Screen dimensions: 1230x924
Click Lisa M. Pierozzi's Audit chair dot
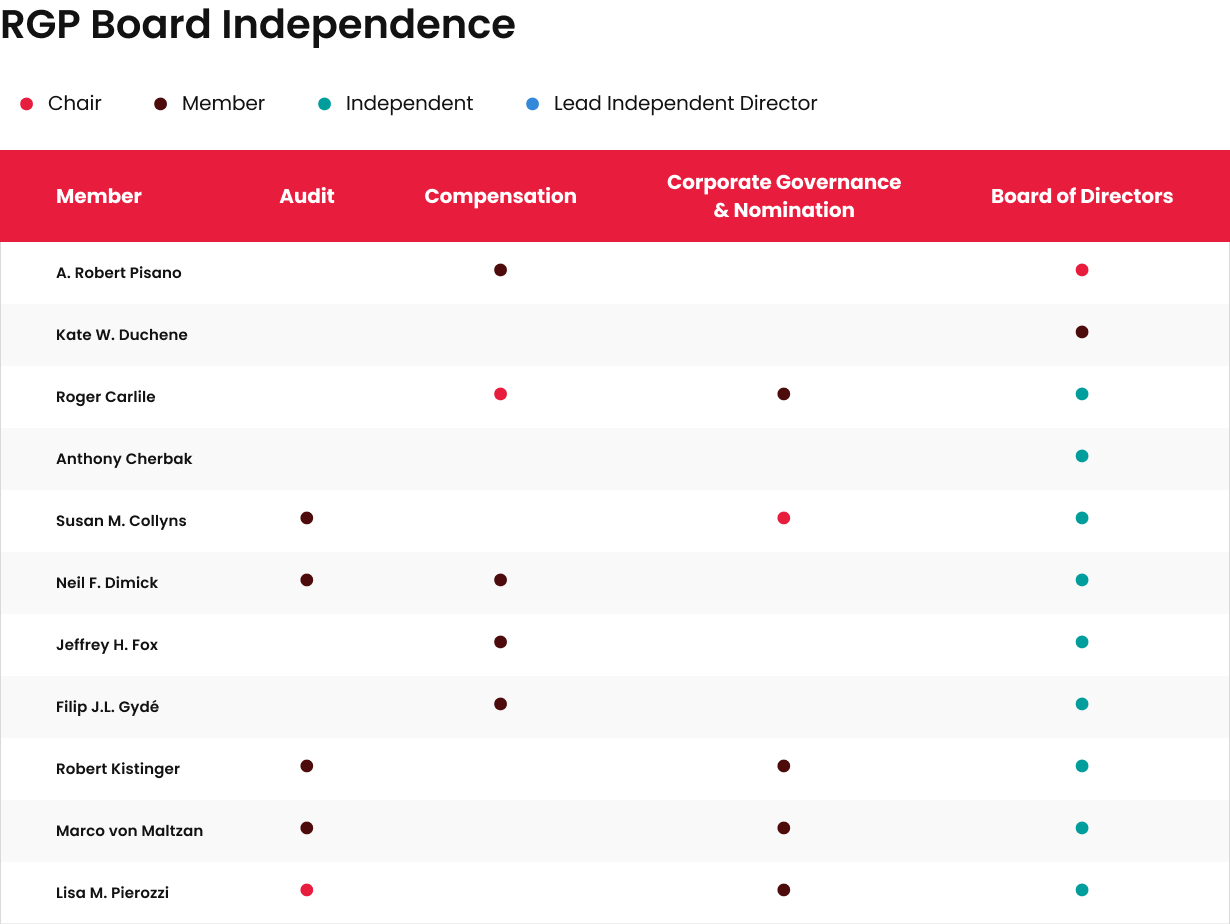coord(307,890)
